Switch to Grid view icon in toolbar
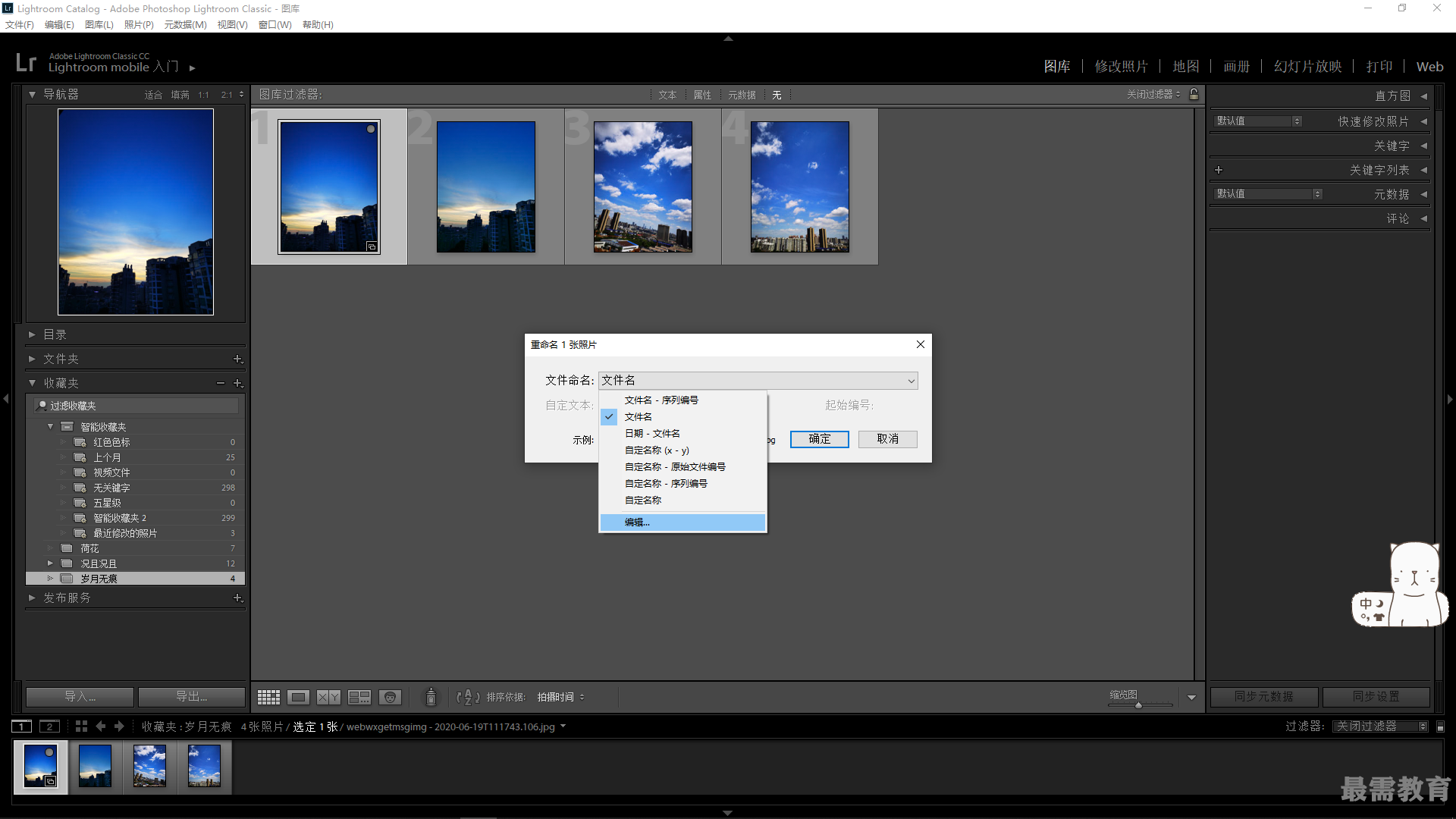Viewport: 1456px width, 819px height. (268, 697)
